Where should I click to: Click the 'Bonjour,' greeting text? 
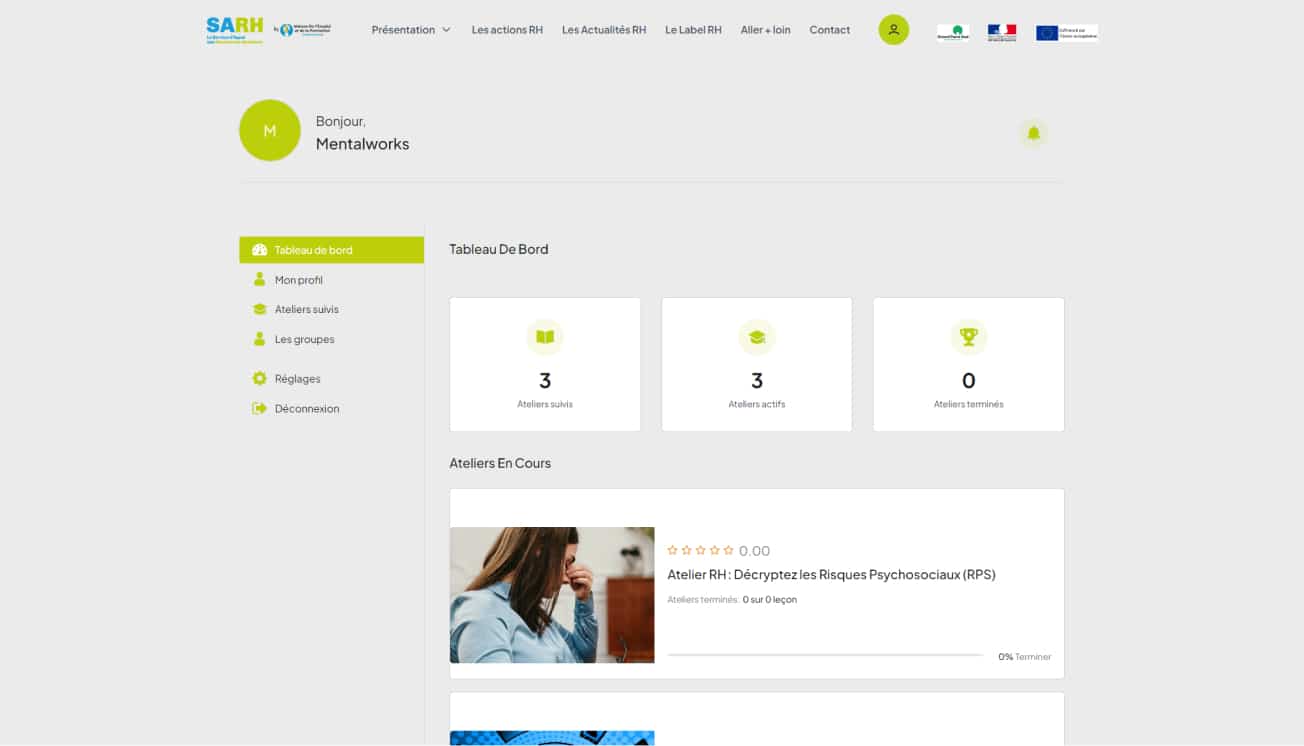pos(341,121)
